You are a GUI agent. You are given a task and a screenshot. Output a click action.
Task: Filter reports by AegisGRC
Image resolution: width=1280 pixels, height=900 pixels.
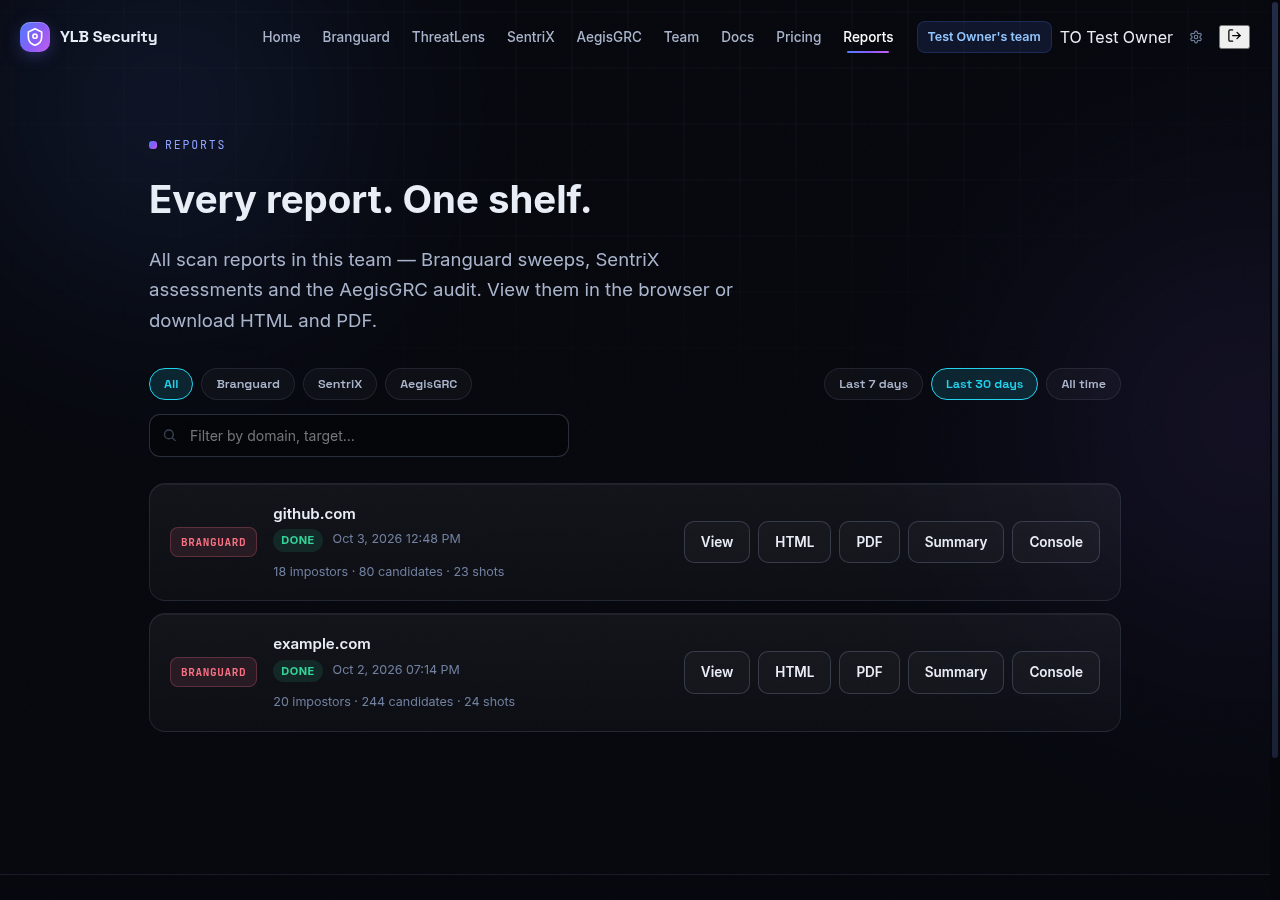[x=428, y=384]
